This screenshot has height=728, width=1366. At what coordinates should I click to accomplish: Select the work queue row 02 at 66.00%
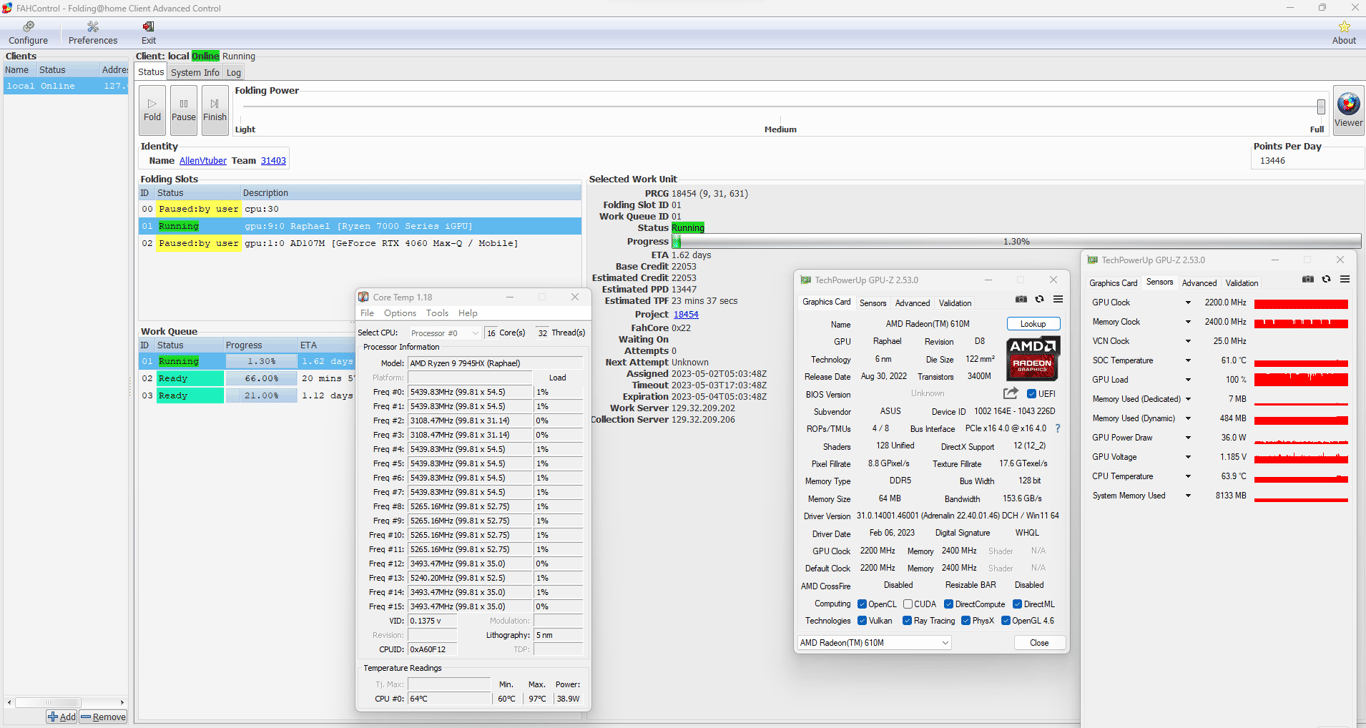pyautogui.click(x=246, y=379)
